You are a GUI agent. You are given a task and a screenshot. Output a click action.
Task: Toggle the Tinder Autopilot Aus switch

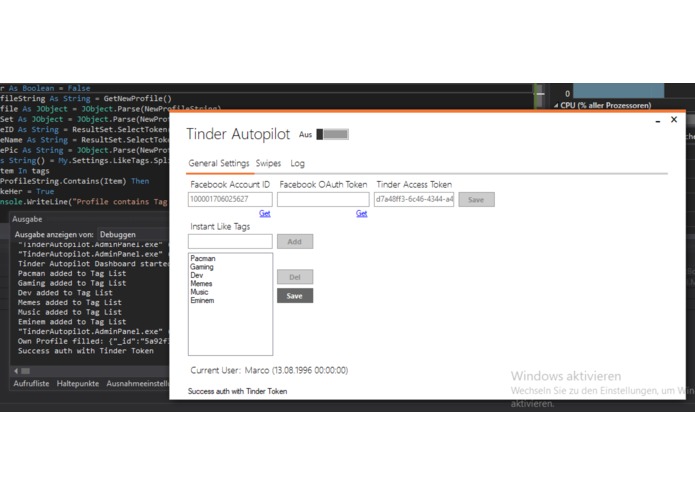click(332, 134)
